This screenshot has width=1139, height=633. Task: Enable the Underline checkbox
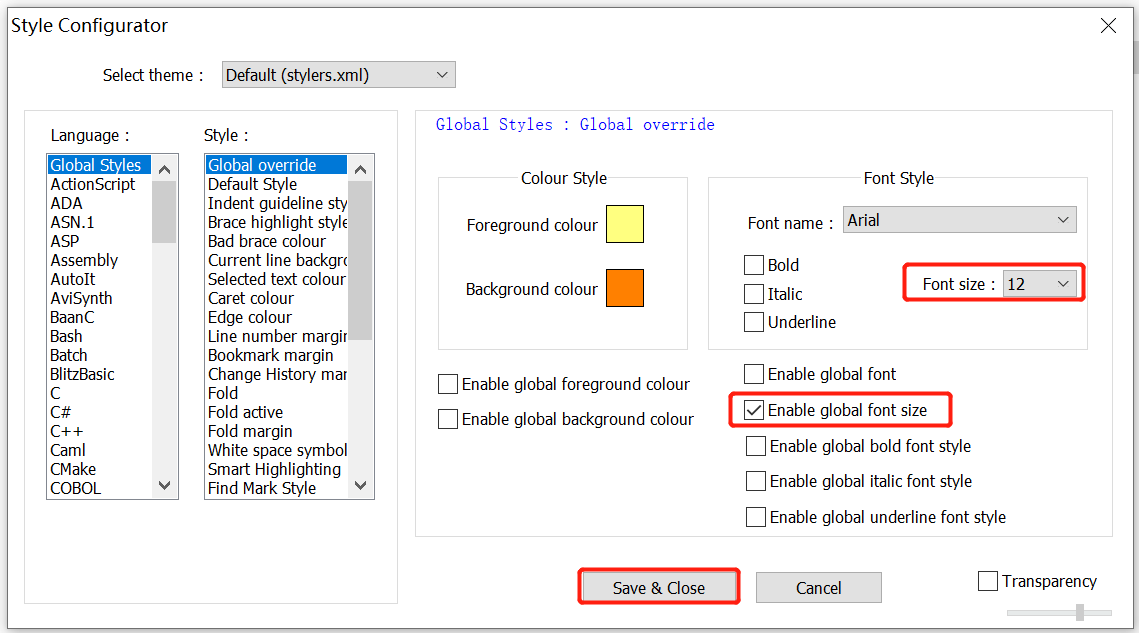(756, 321)
